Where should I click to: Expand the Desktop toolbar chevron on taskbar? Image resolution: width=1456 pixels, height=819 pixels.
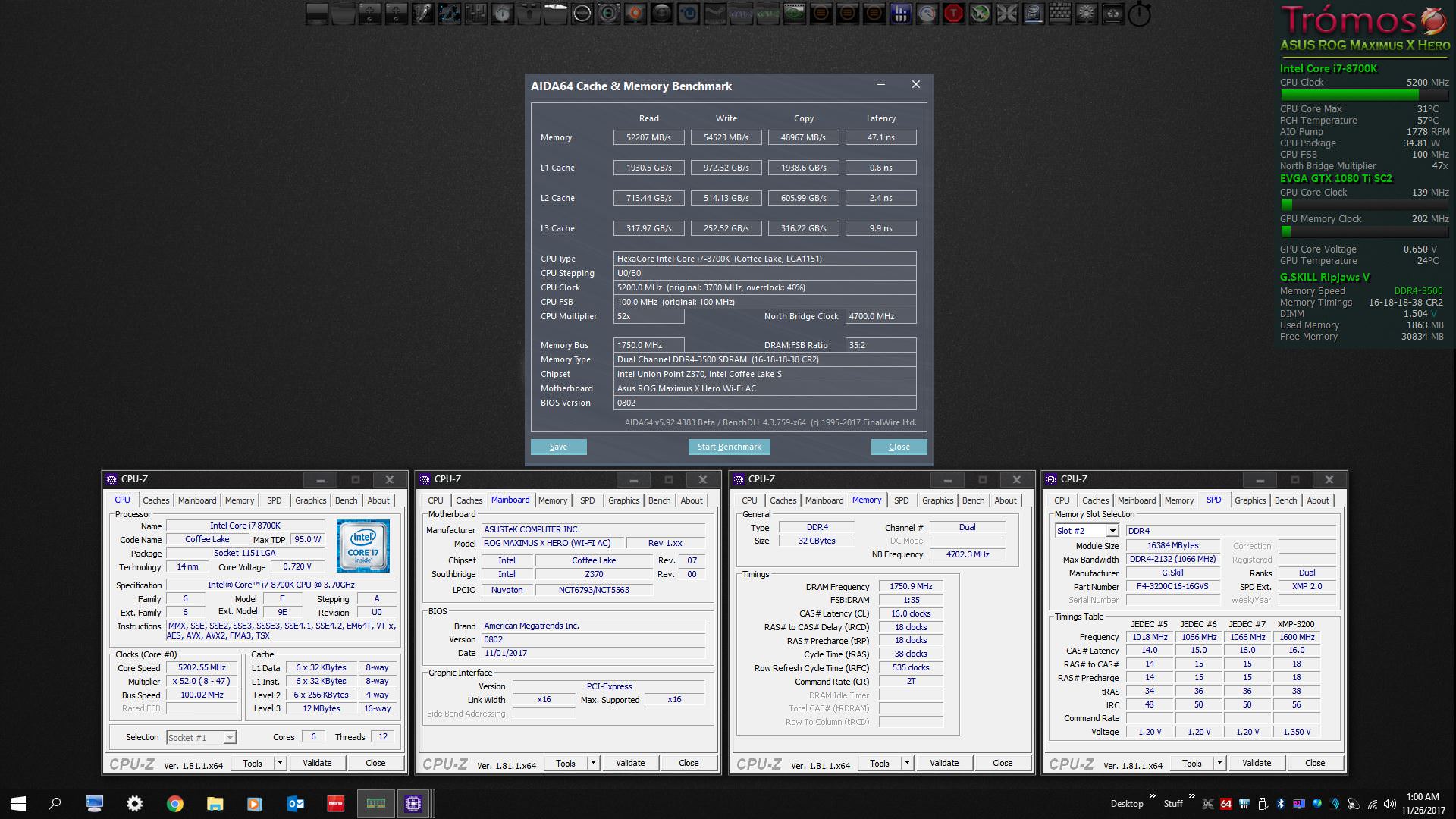click(1153, 795)
